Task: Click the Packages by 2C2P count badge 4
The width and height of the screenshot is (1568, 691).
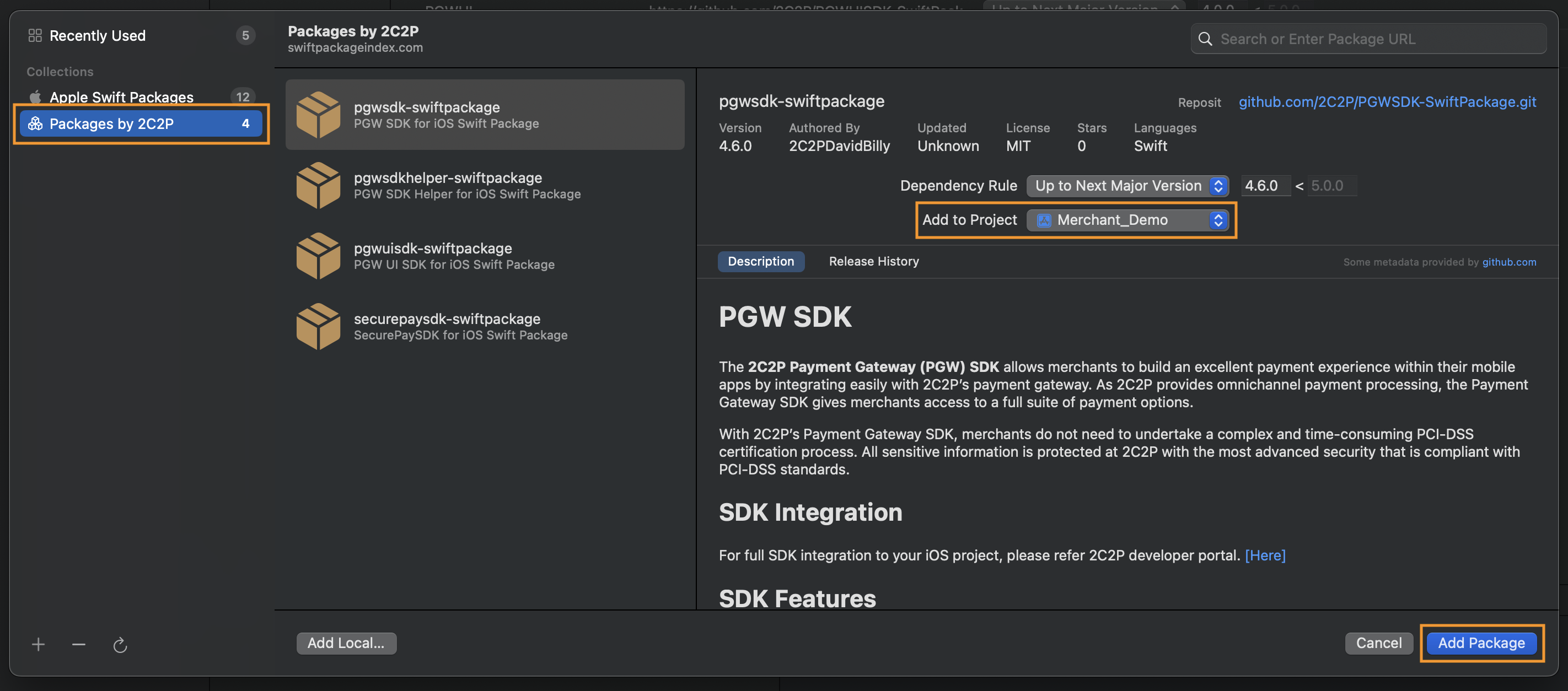Action: 245,123
